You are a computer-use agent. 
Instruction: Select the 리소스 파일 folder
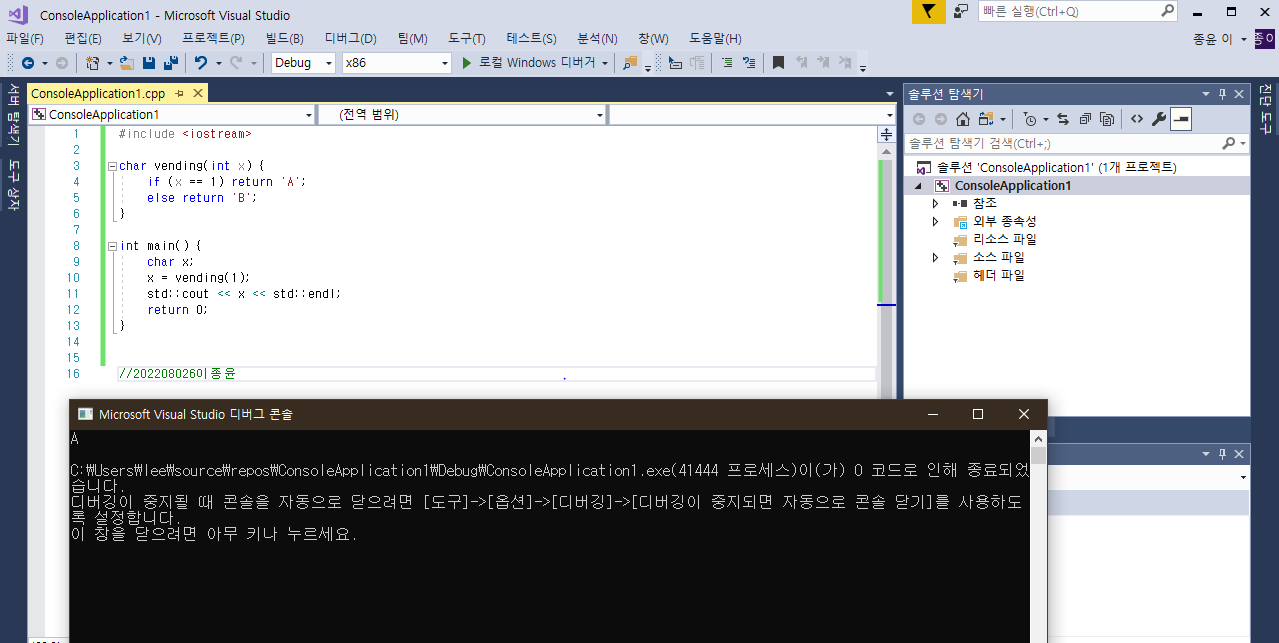(1005, 239)
